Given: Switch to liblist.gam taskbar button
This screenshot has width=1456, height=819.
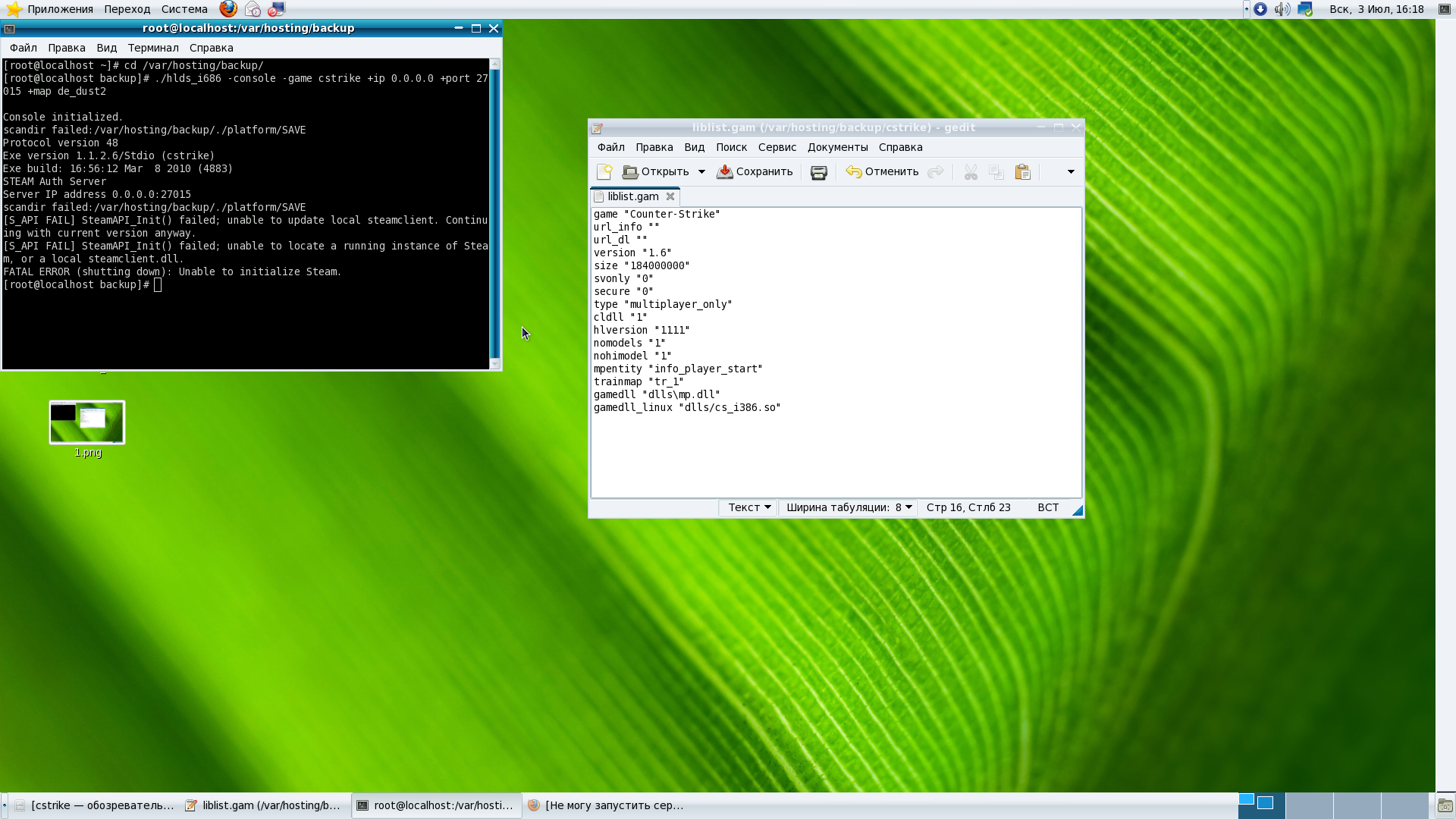Looking at the screenshot, I should 264,805.
